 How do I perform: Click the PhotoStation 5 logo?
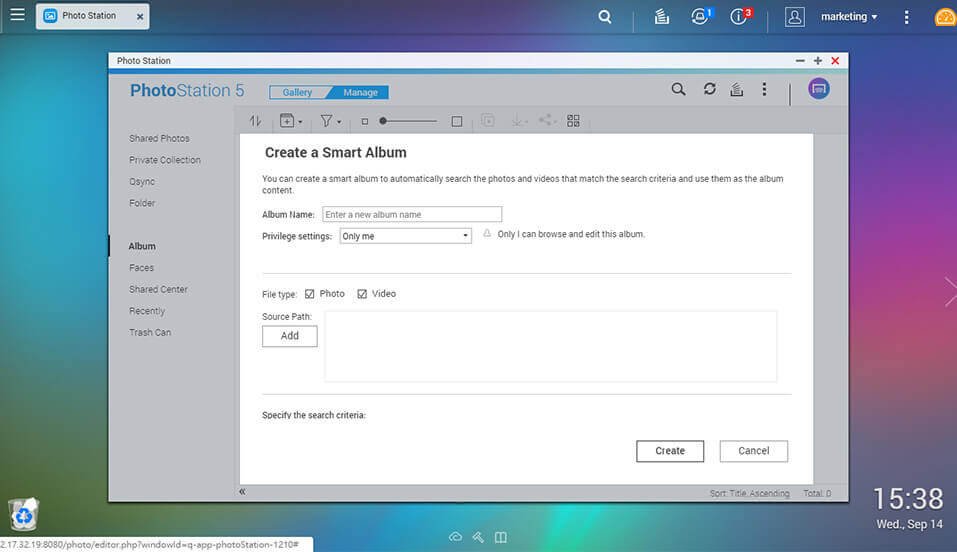[187, 90]
